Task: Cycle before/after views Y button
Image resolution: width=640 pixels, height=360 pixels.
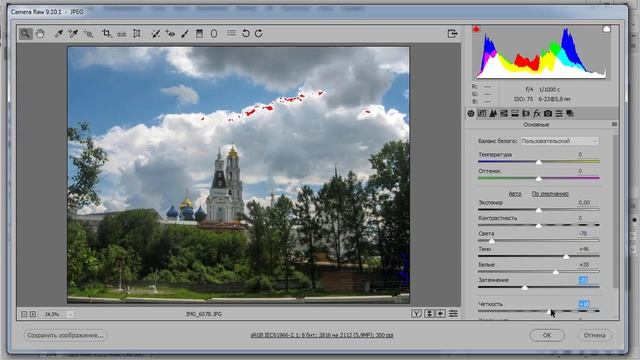Action: [416, 313]
